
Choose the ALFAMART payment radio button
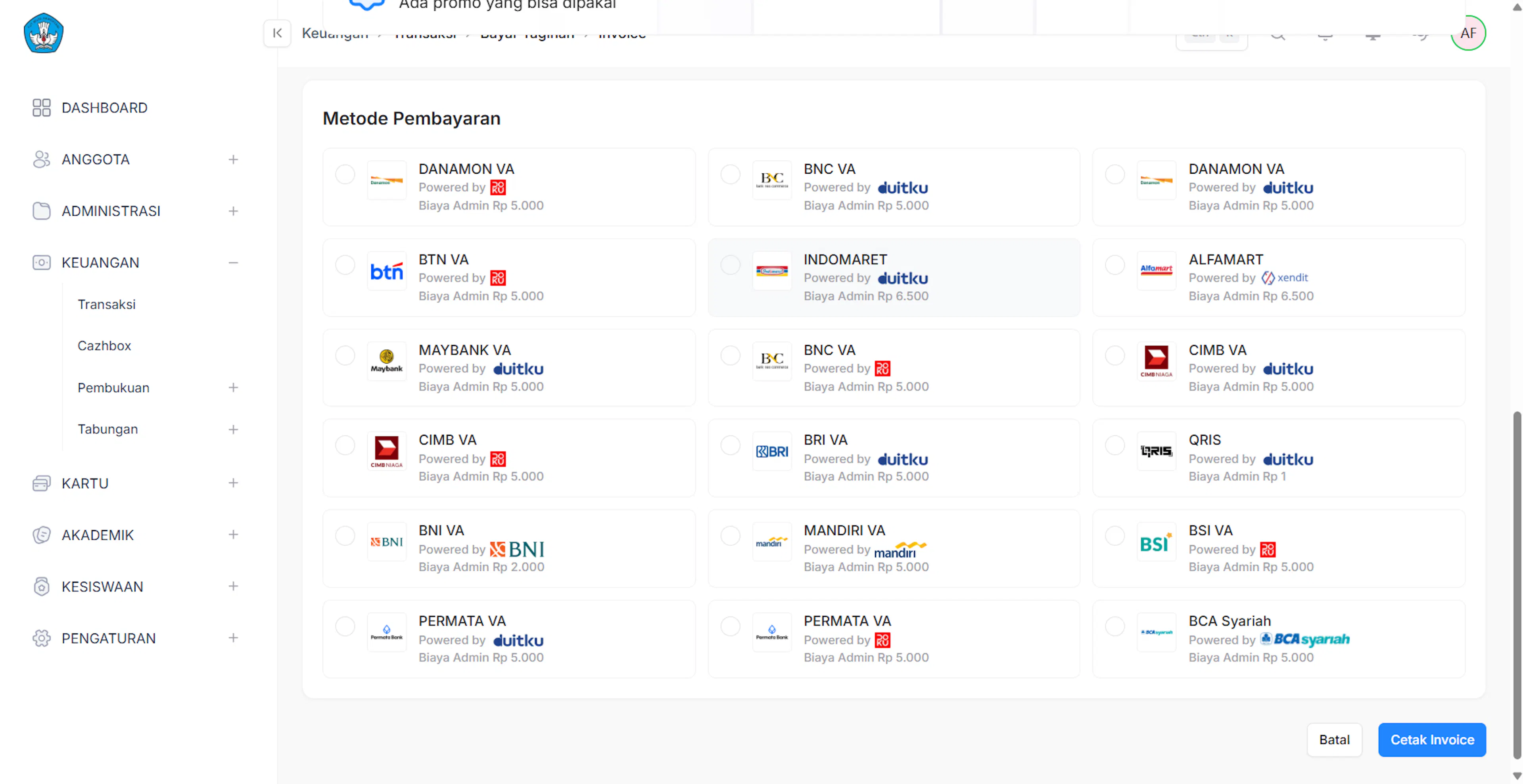pos(1115,265)
